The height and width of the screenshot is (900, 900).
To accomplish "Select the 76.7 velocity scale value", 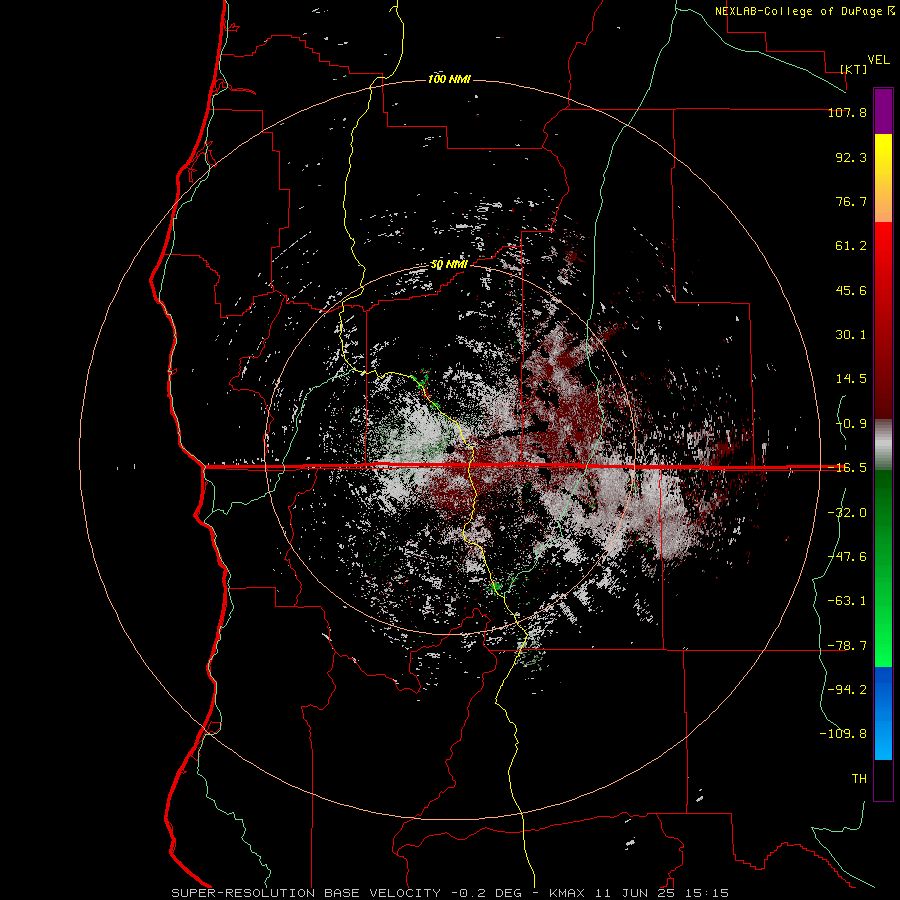I will (x=851, y=201).
